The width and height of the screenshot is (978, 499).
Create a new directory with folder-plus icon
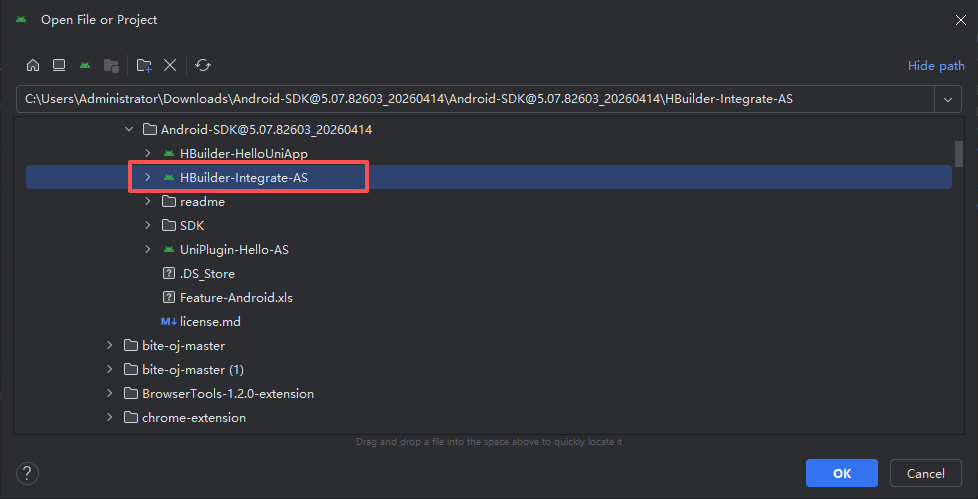click(144, 65)
